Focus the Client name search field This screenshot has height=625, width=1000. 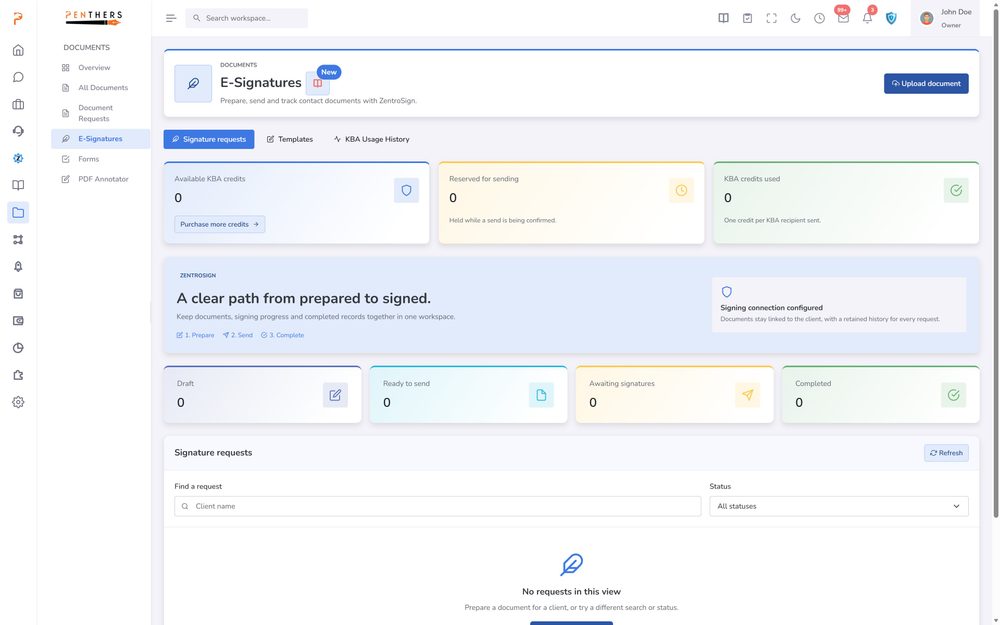pyautogui.click(x=438, y=506)
